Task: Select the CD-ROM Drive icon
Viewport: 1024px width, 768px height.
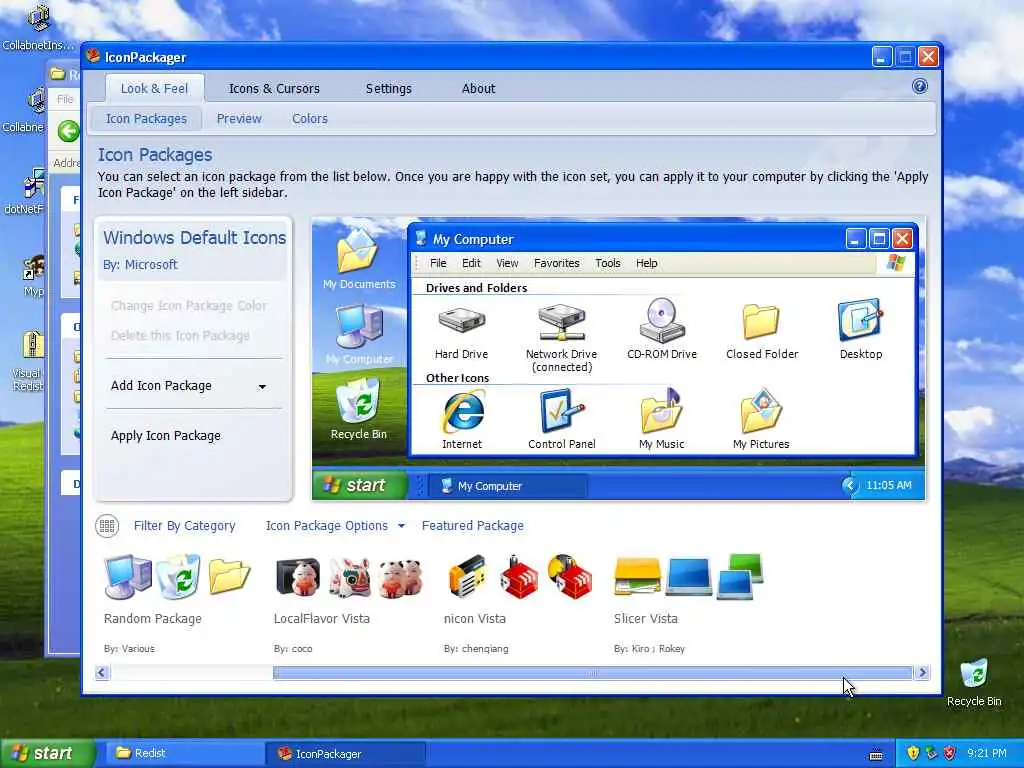Action: pyautogui.click(x=662, y=320)
